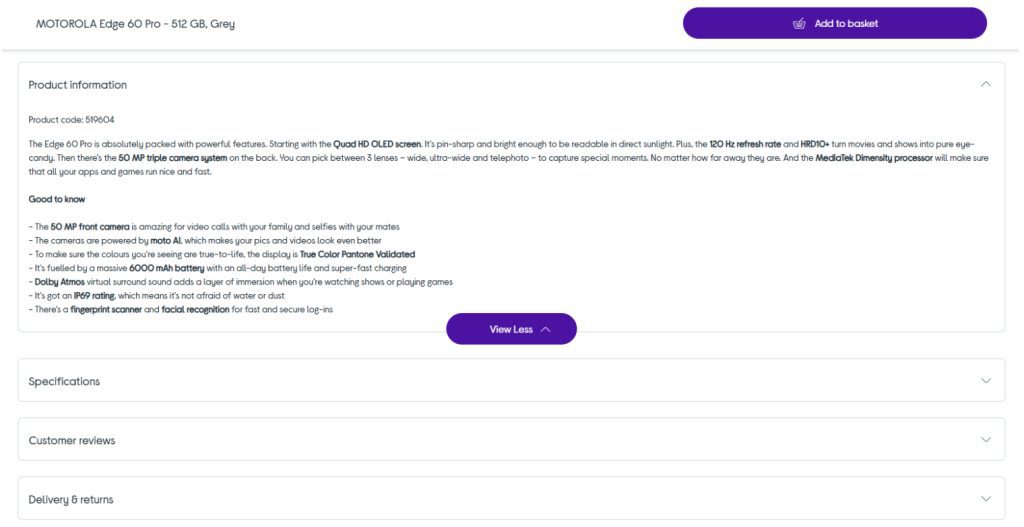This screenshot has width=1024, height=527.
Task: Click the bold Quad HD OLED screen text
Action: tap(377, 145)
